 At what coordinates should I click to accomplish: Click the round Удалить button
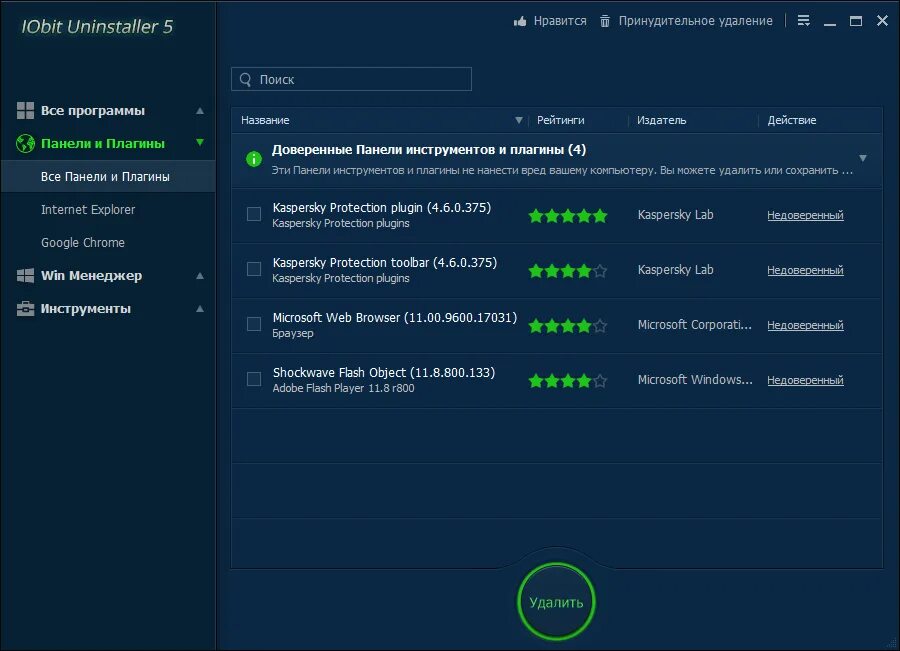click(556, 602)
